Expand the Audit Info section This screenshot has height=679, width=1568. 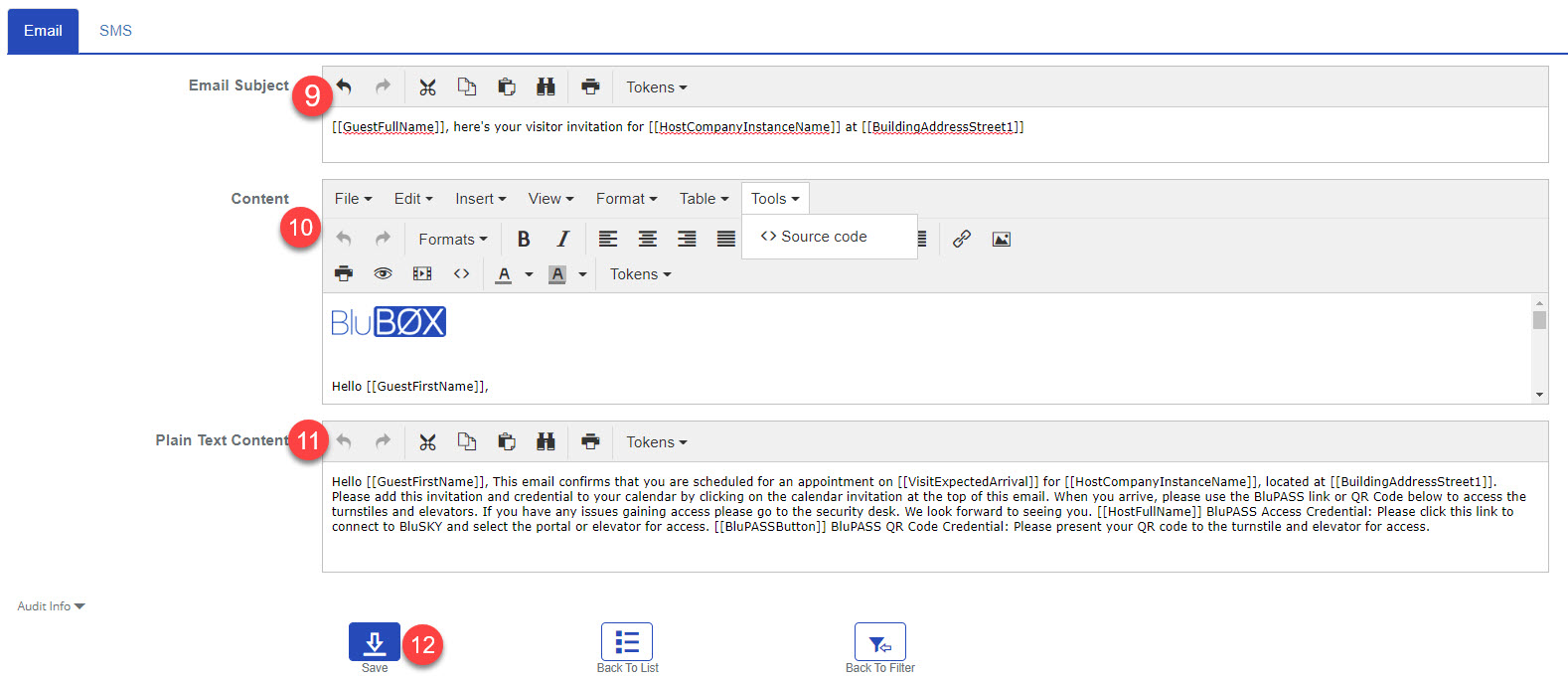point(51,606)
